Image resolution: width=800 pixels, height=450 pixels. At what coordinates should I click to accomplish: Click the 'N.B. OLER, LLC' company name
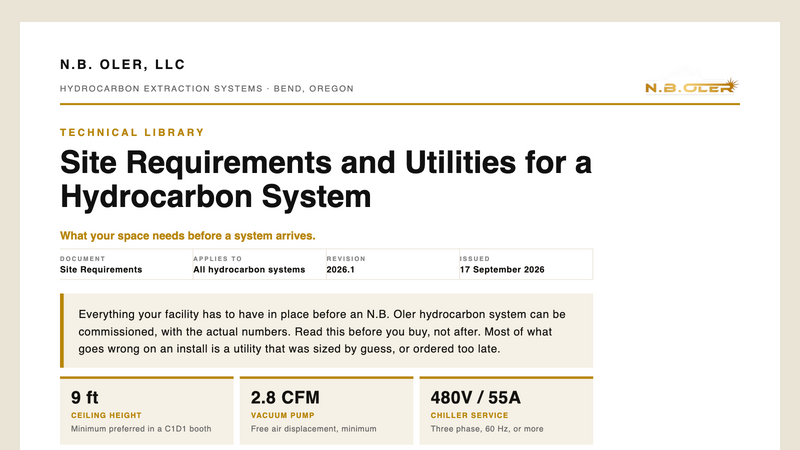tap(122, 65)
